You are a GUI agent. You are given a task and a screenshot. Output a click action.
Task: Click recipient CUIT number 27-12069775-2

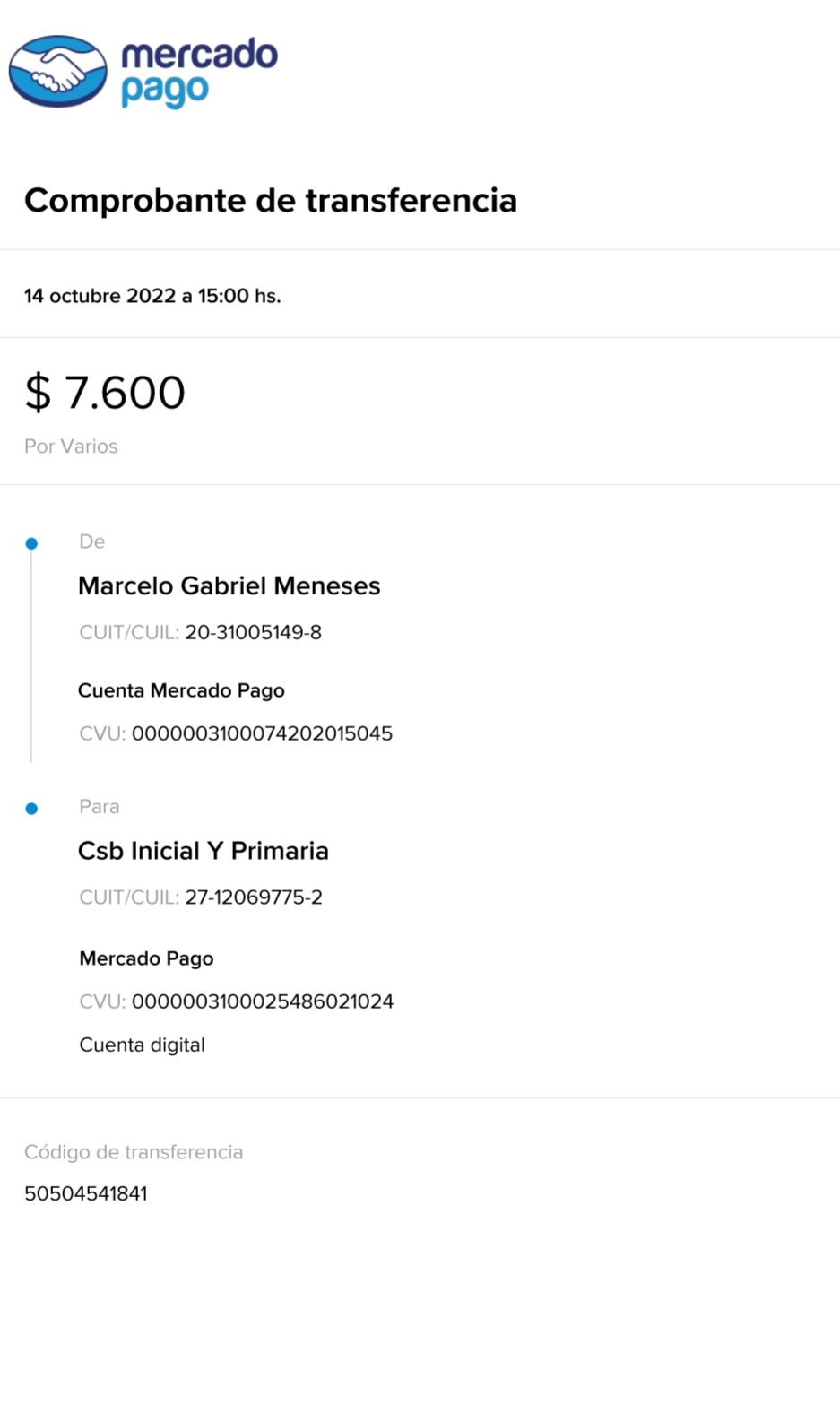(x=254, y=897)
